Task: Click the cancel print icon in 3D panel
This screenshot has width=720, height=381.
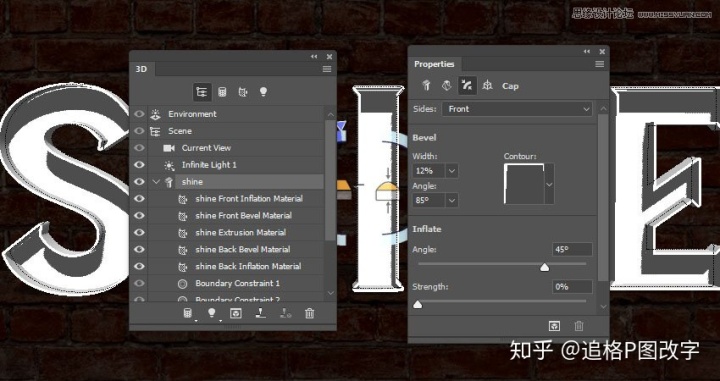Action: [285, 313]
